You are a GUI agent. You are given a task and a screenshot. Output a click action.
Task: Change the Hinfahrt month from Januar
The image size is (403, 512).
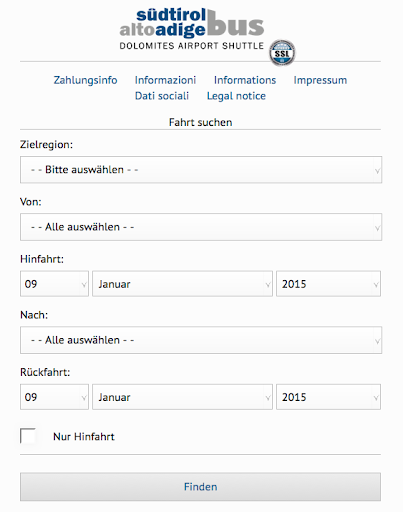pyautogui.click(x=182, y=284)
